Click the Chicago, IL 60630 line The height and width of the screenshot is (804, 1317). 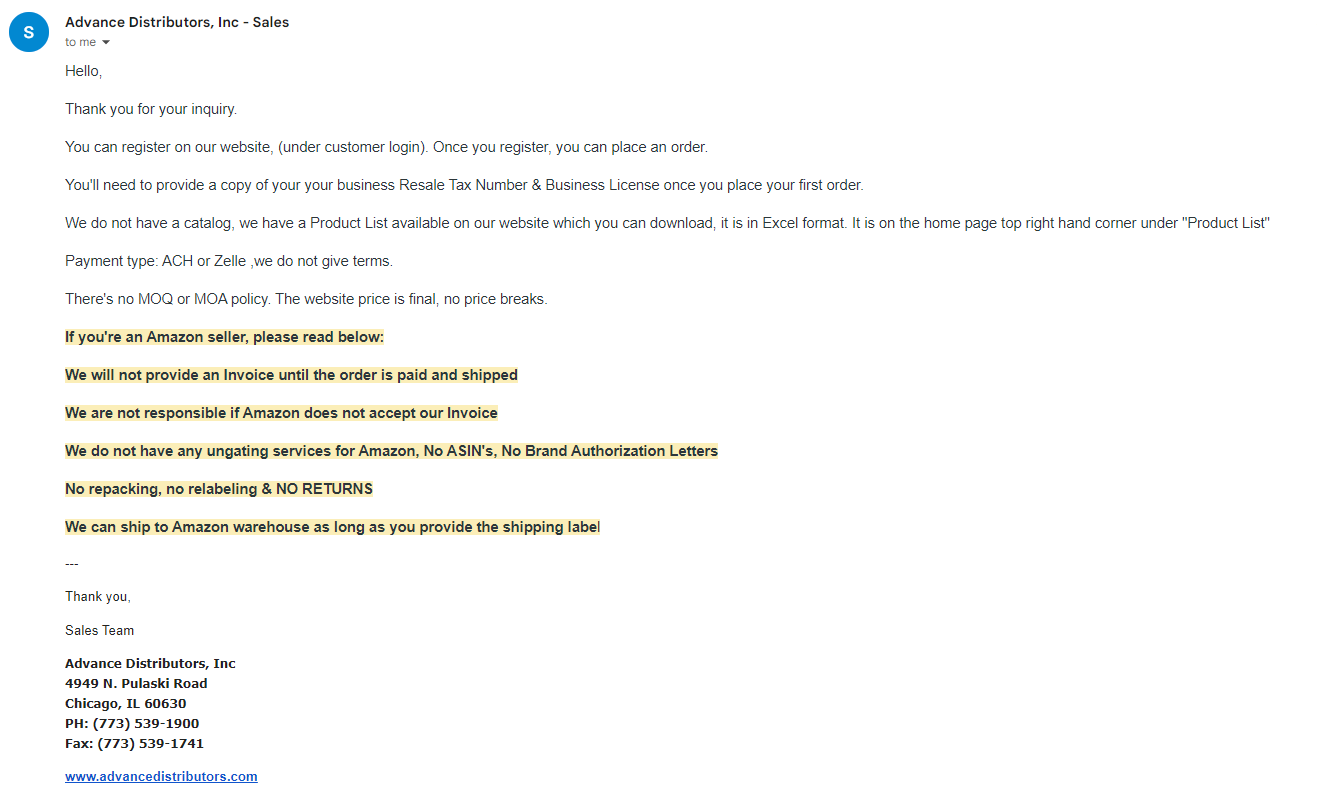click(126, 703)
